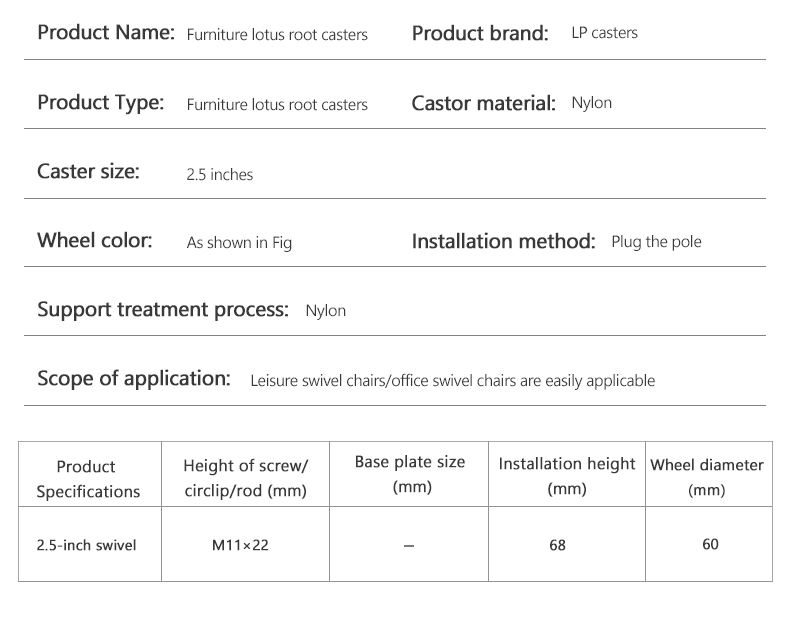
Task: Click the Scope of application label
Action: tap(134, 379)
